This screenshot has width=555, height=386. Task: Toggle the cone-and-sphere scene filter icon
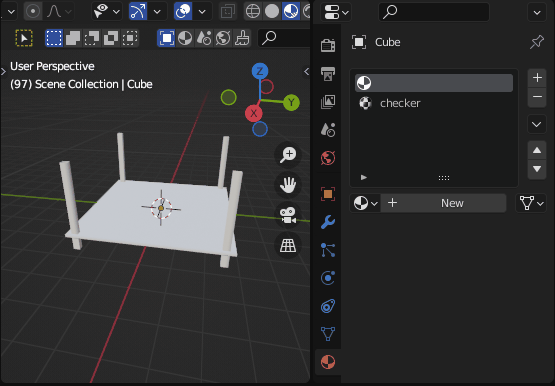[x=204, y=38]
